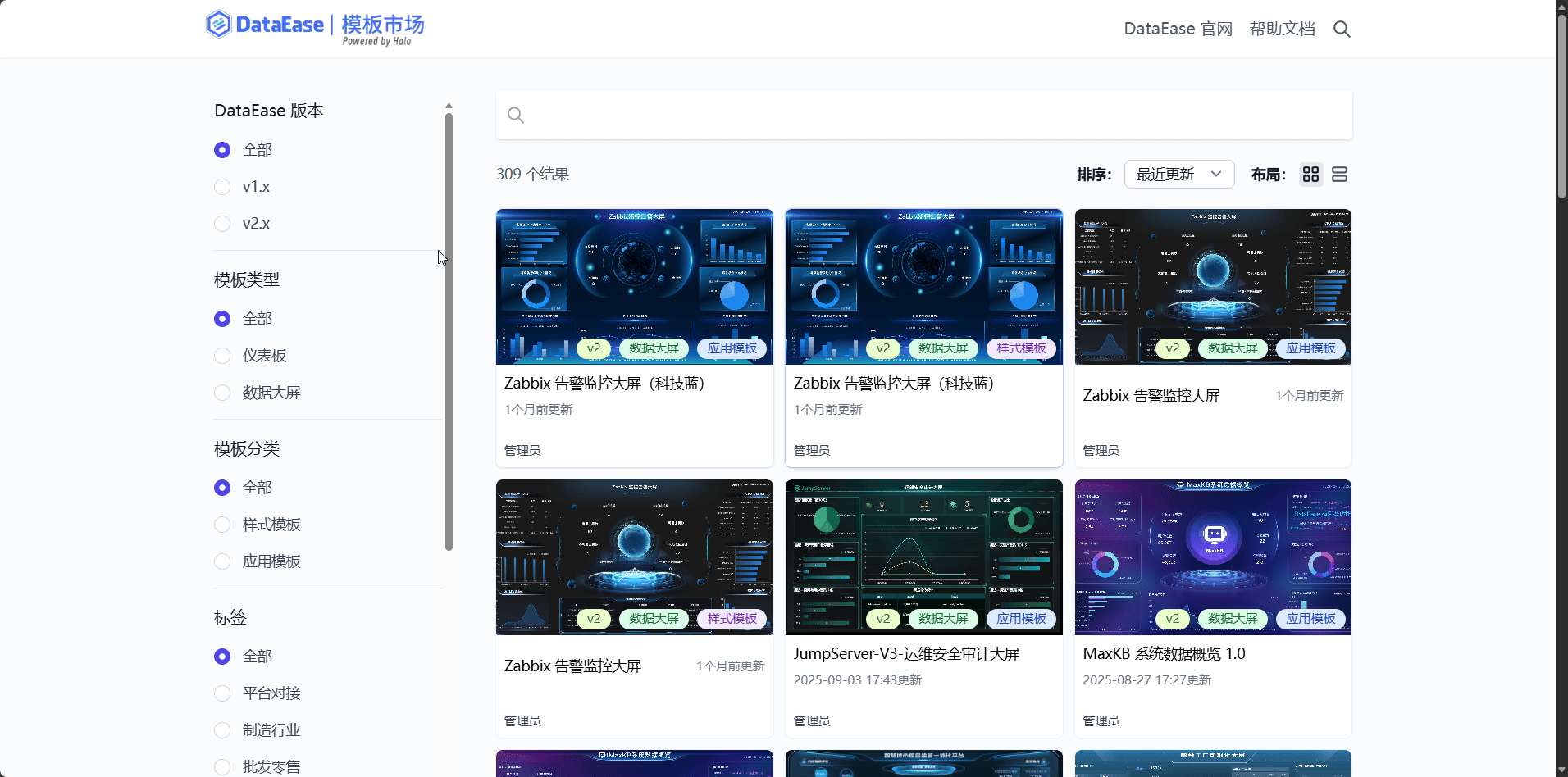Click MaxKB card date 2025-08-27 17:27更新
The width and height of the screenshot is (1568, 777).
[1146, 680]
